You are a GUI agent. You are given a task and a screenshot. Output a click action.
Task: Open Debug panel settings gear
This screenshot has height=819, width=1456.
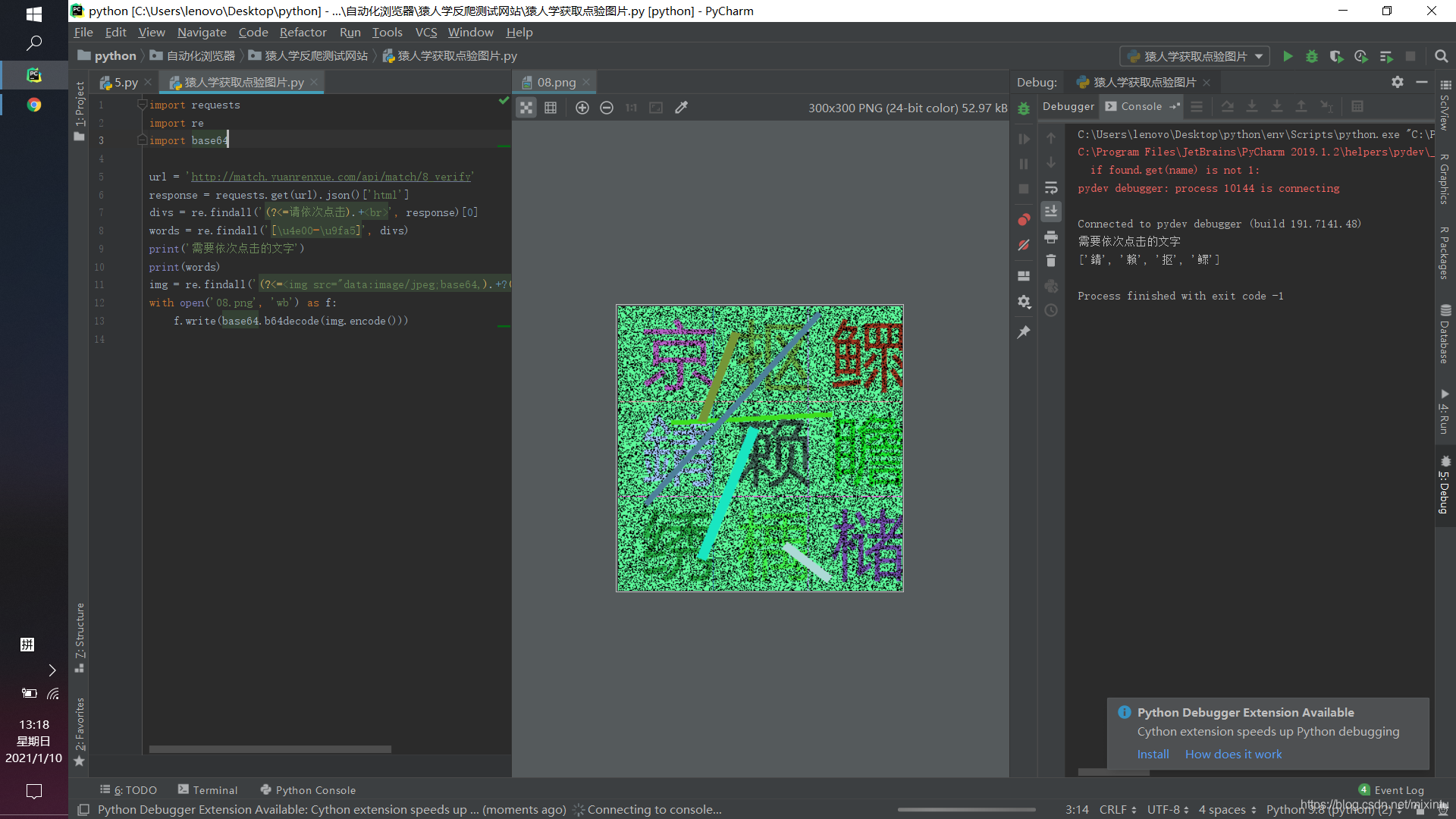coord(1397,82)
